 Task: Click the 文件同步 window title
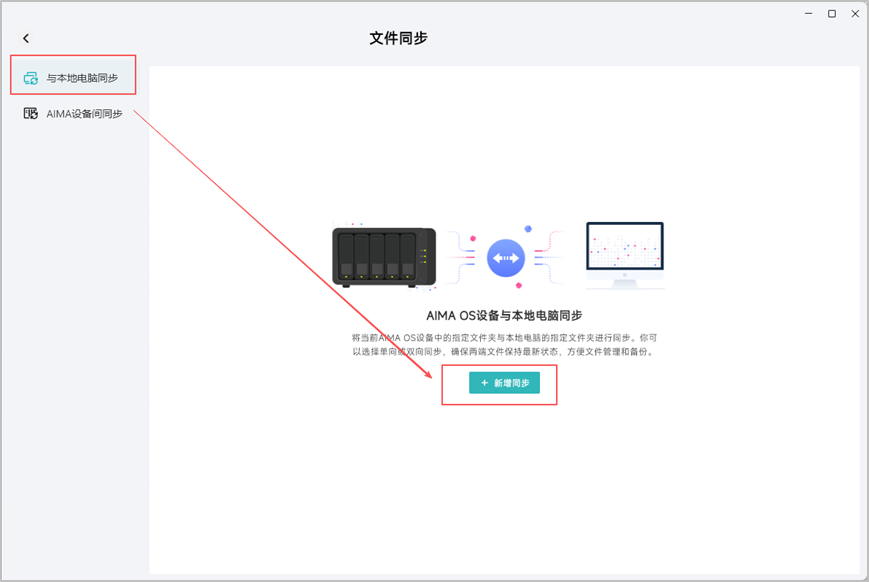click(x=398, y=38)
